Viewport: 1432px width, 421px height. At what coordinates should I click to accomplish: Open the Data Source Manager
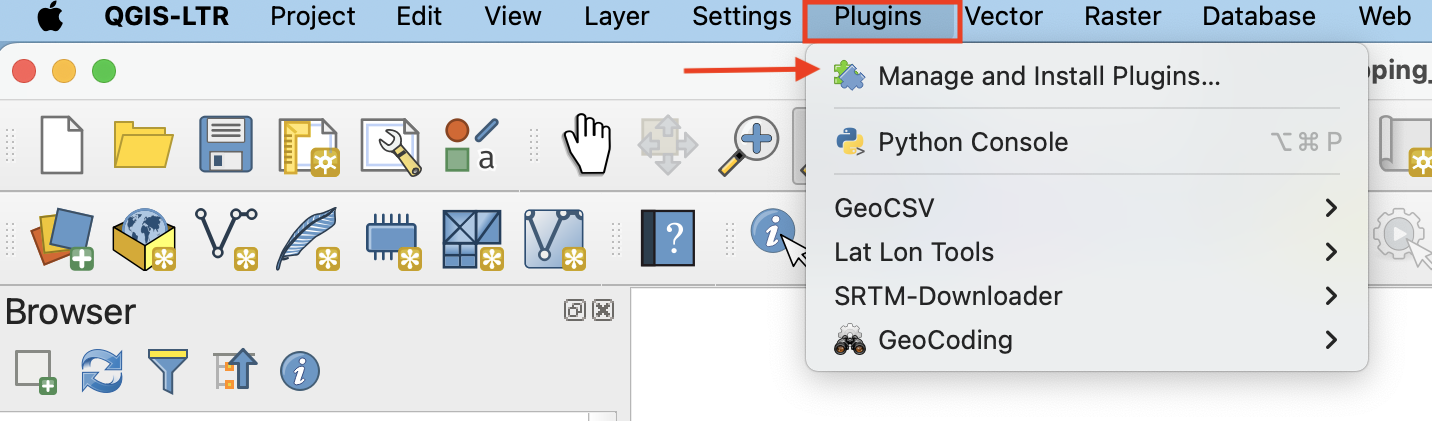tap(66, 237)
